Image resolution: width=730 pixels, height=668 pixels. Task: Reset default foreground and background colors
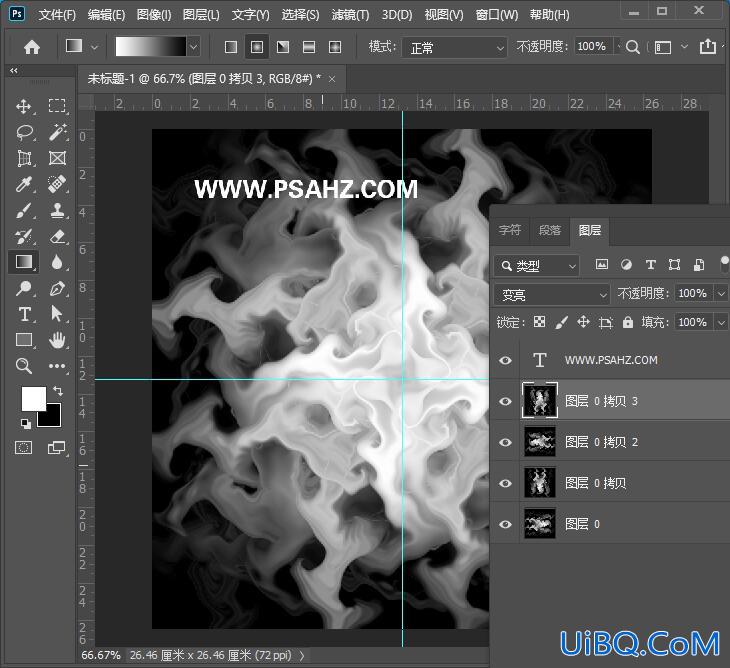coord(26,423)
